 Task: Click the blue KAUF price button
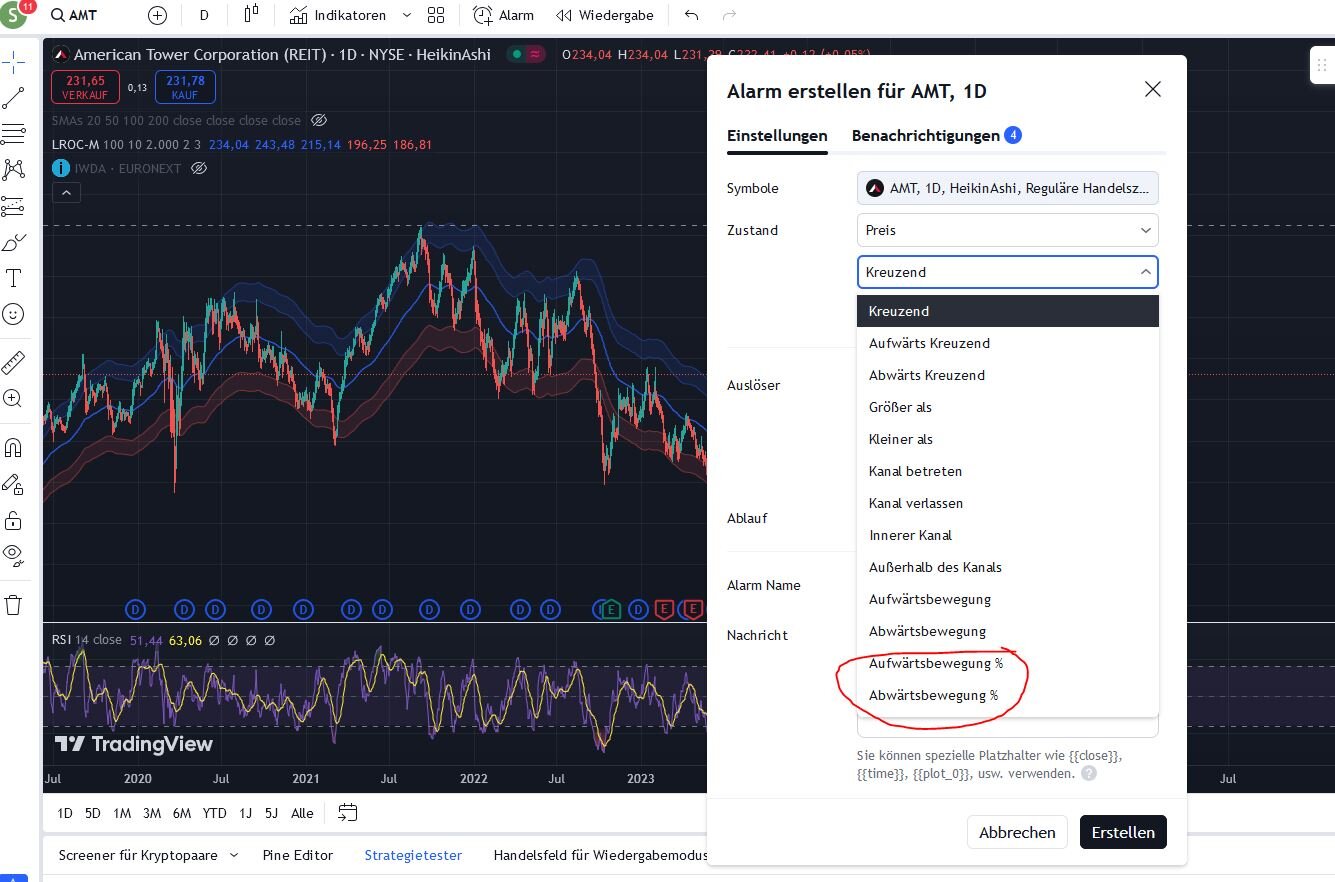185,87
